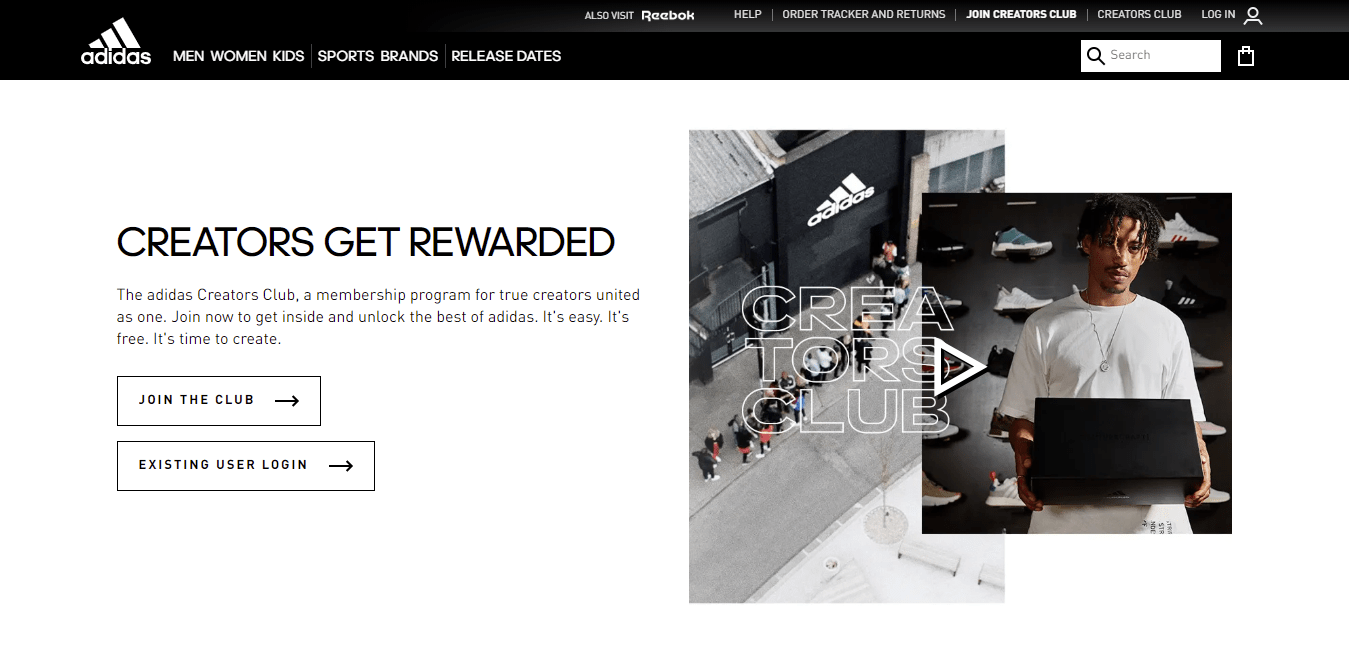Click the Reebok logo link
The image size is (1349, 657).
click(667, 15)
